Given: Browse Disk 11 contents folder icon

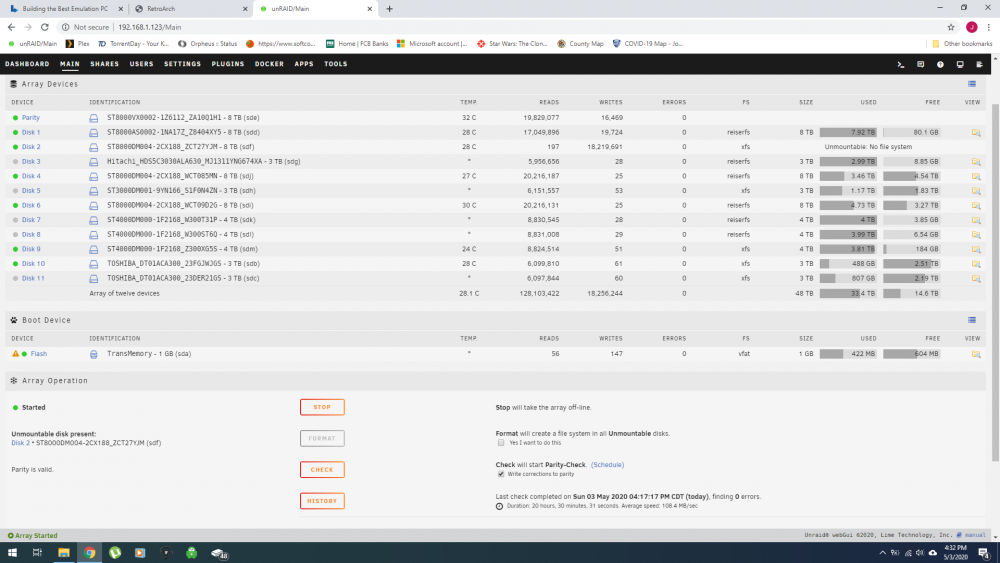Looking at the screenshot, I should pyautogui.click(x=976, y=279).
